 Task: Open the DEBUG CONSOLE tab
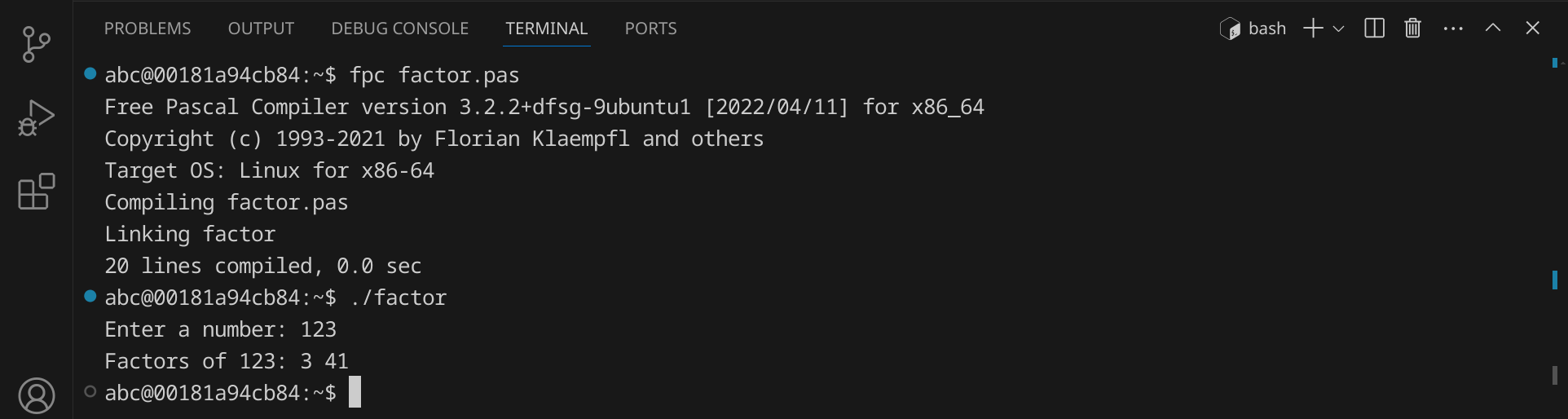tap(399, 29)
